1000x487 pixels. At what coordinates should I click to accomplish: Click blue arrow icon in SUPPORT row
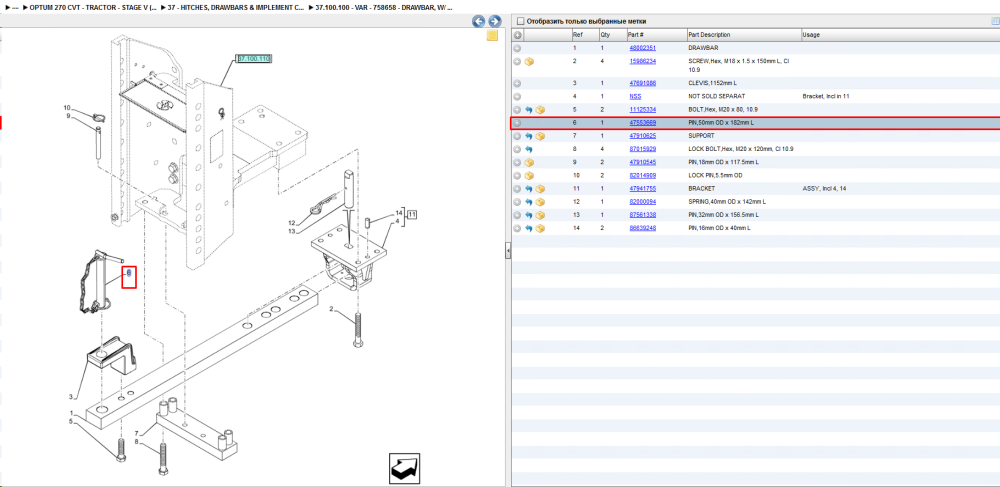click(529, 136)
